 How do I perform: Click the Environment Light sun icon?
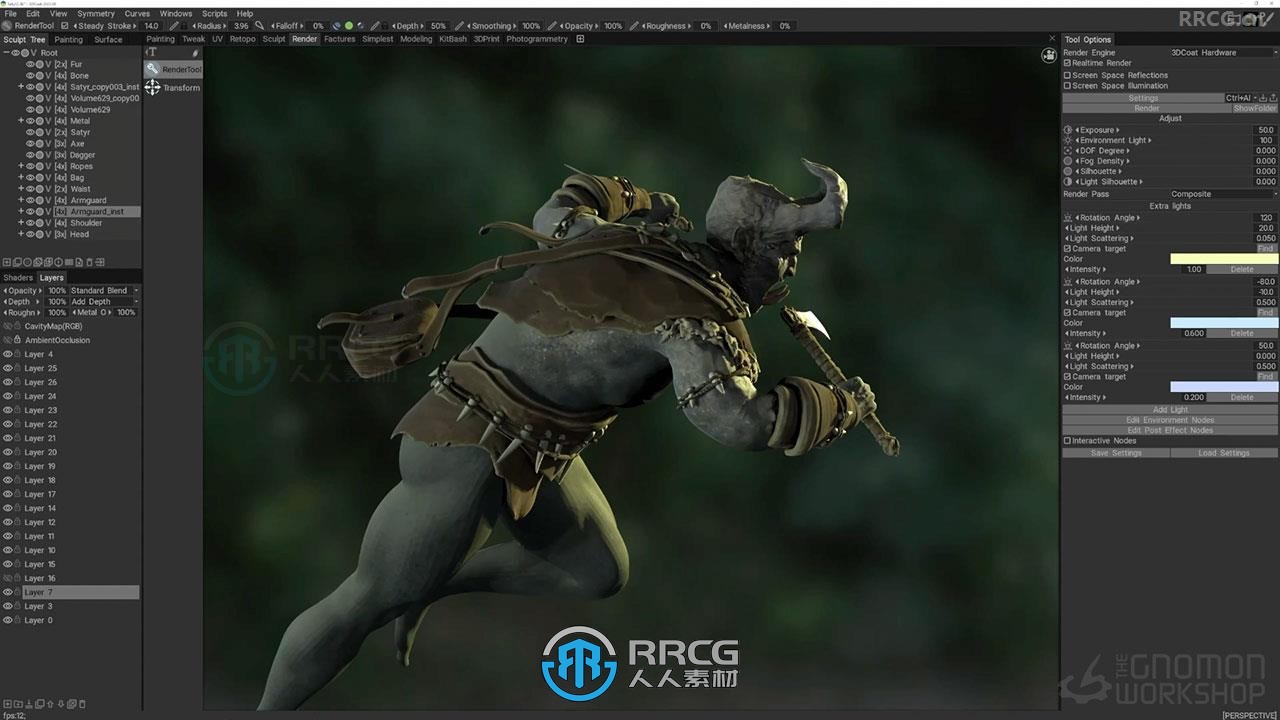click(1068, 140)
